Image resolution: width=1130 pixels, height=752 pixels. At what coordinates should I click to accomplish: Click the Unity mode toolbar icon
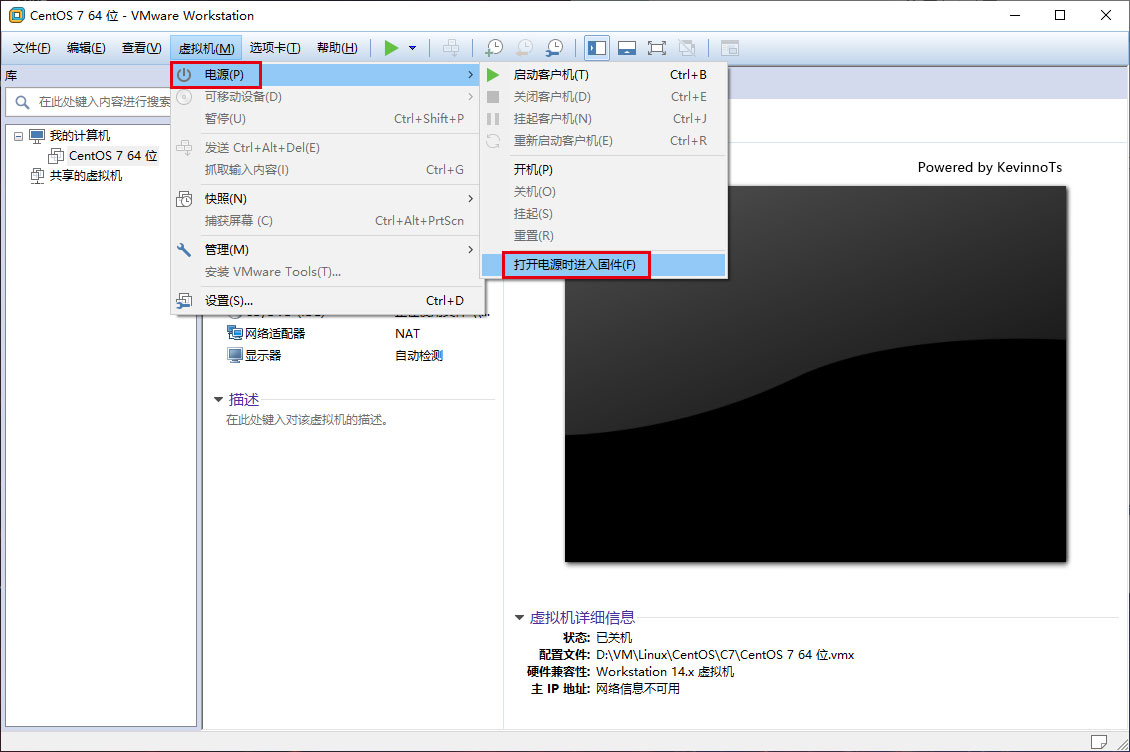(x=687, y=48)
